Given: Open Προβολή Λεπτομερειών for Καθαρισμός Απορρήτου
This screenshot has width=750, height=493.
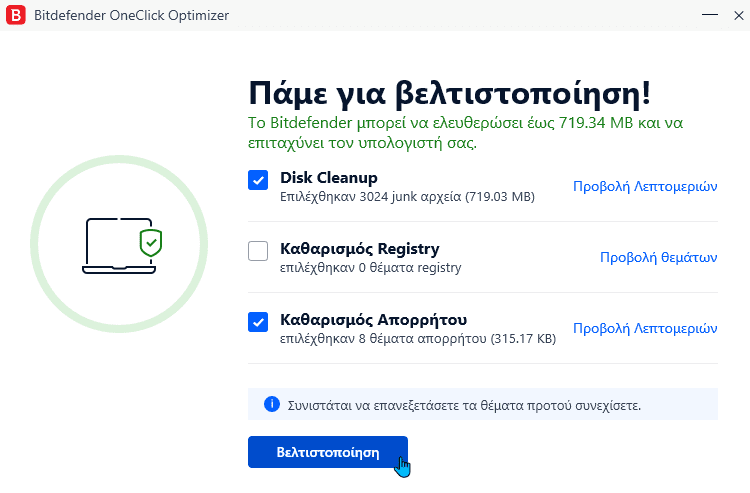Looking at the screenshot, I should tap(645, 329).
